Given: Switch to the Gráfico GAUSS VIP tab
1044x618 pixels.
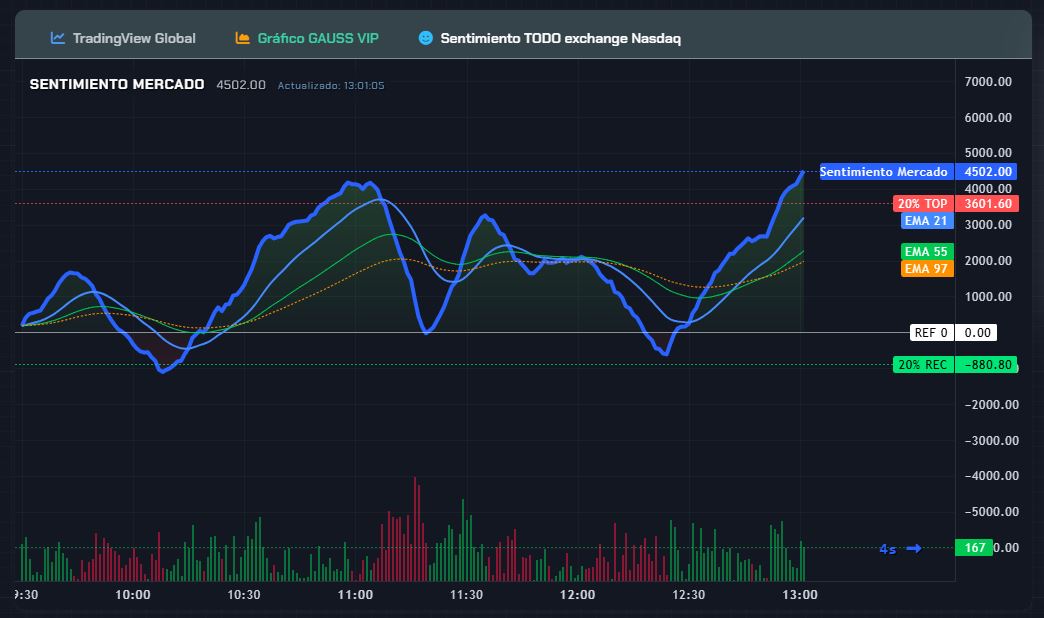Looking at the screenshot, I should coord(317,38).
